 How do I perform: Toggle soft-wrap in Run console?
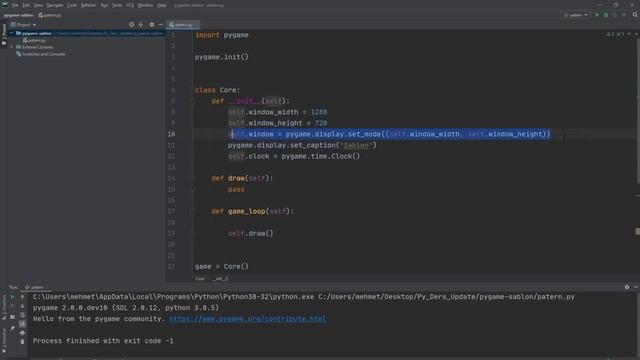pos(22,315)
